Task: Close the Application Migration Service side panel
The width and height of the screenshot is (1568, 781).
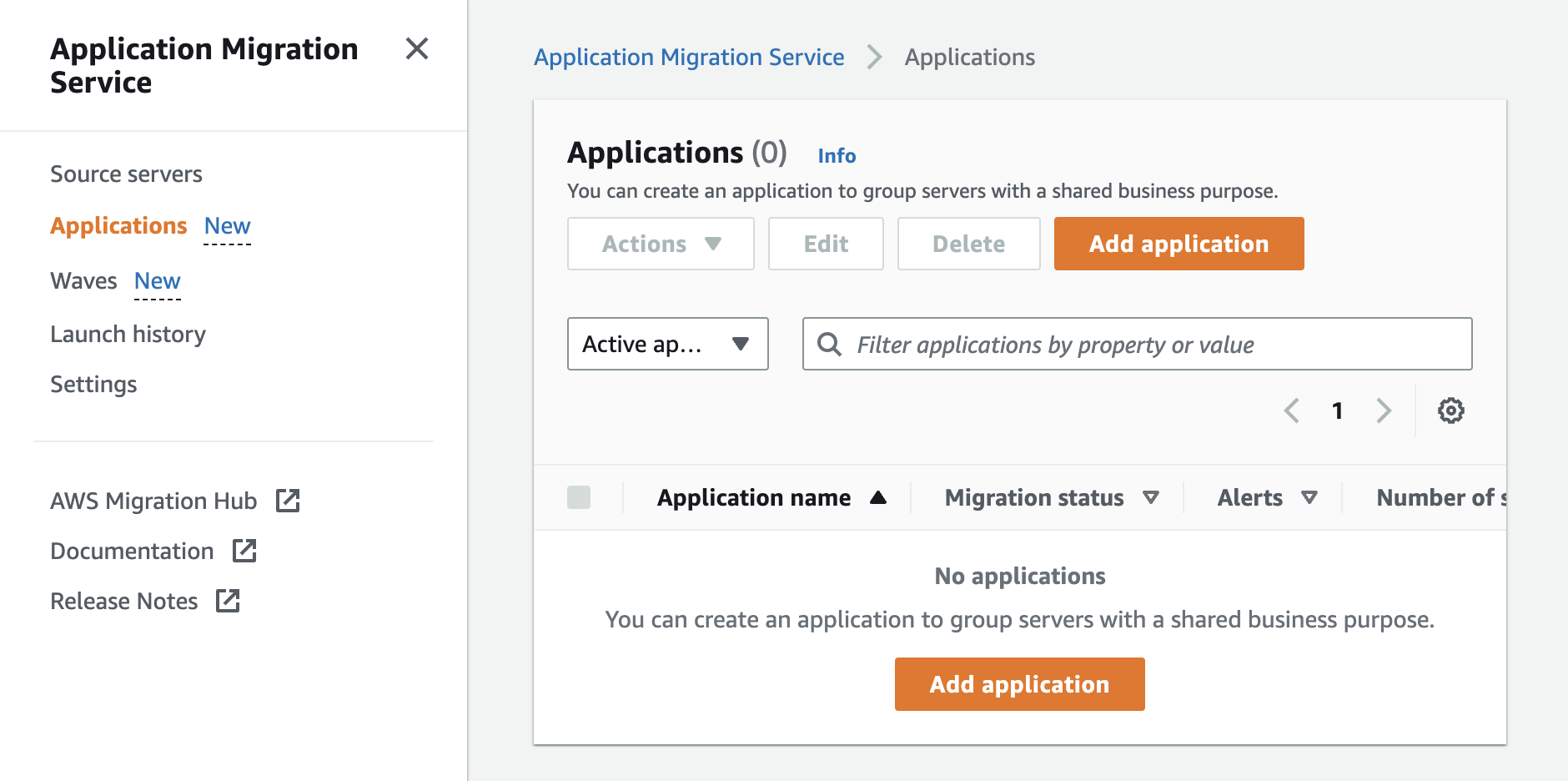Action: pos(417,50)
